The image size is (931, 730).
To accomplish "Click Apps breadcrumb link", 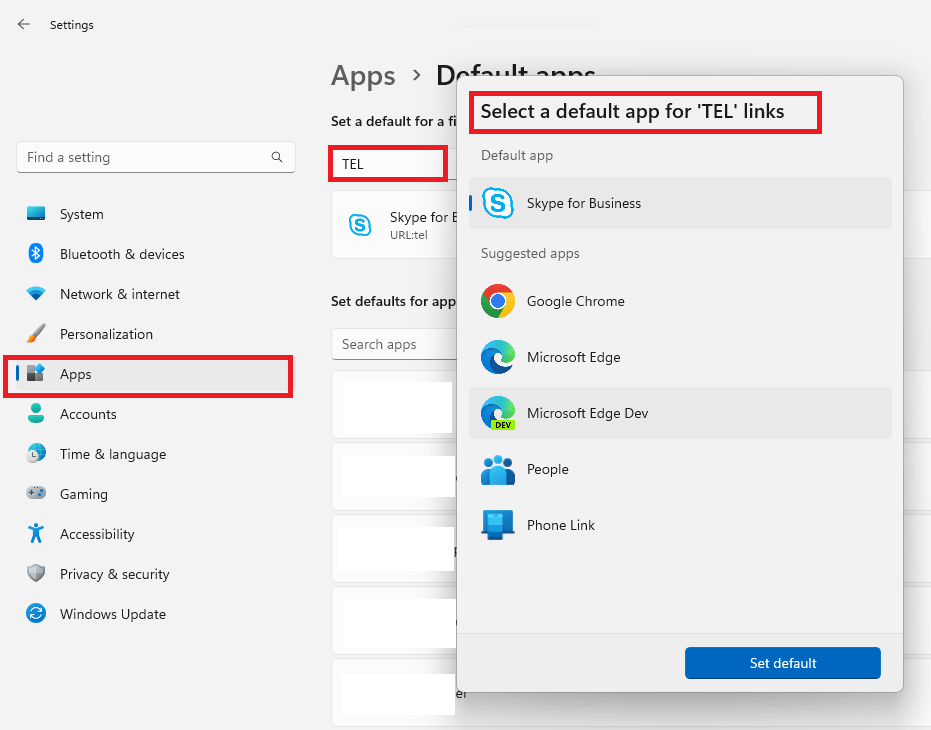I will (x=363, y=76).
